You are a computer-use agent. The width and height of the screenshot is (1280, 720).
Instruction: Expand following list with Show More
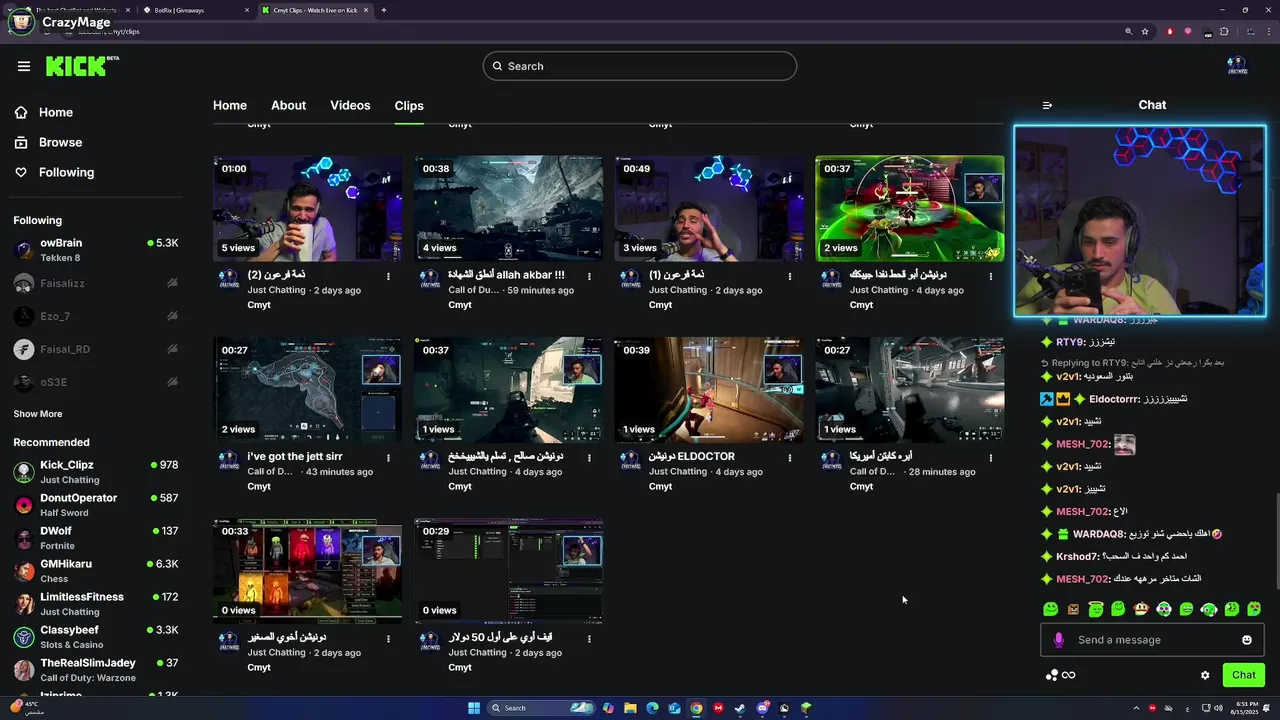click(38, 414)
